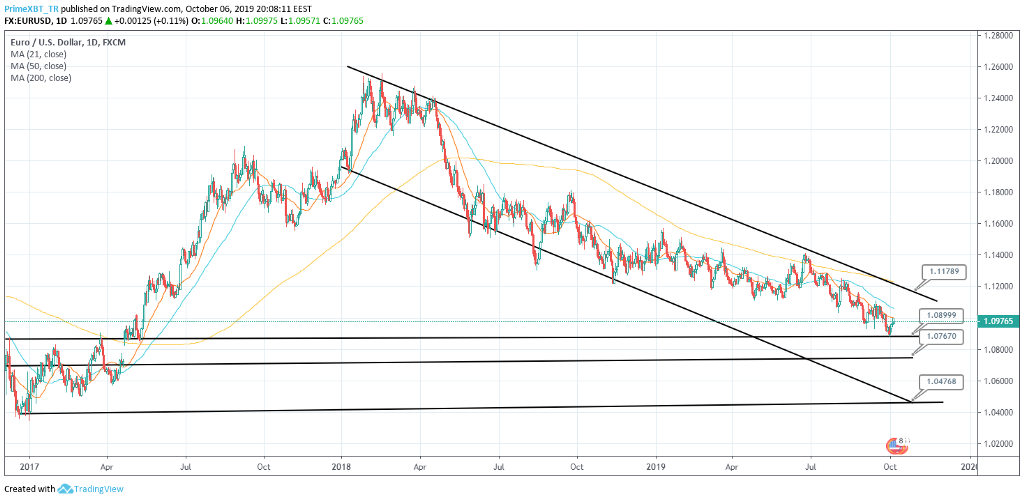This screenshot has height=501, width=1024.
Task: Select the MA (200, close) indicator legend
Action: point(40,78)
